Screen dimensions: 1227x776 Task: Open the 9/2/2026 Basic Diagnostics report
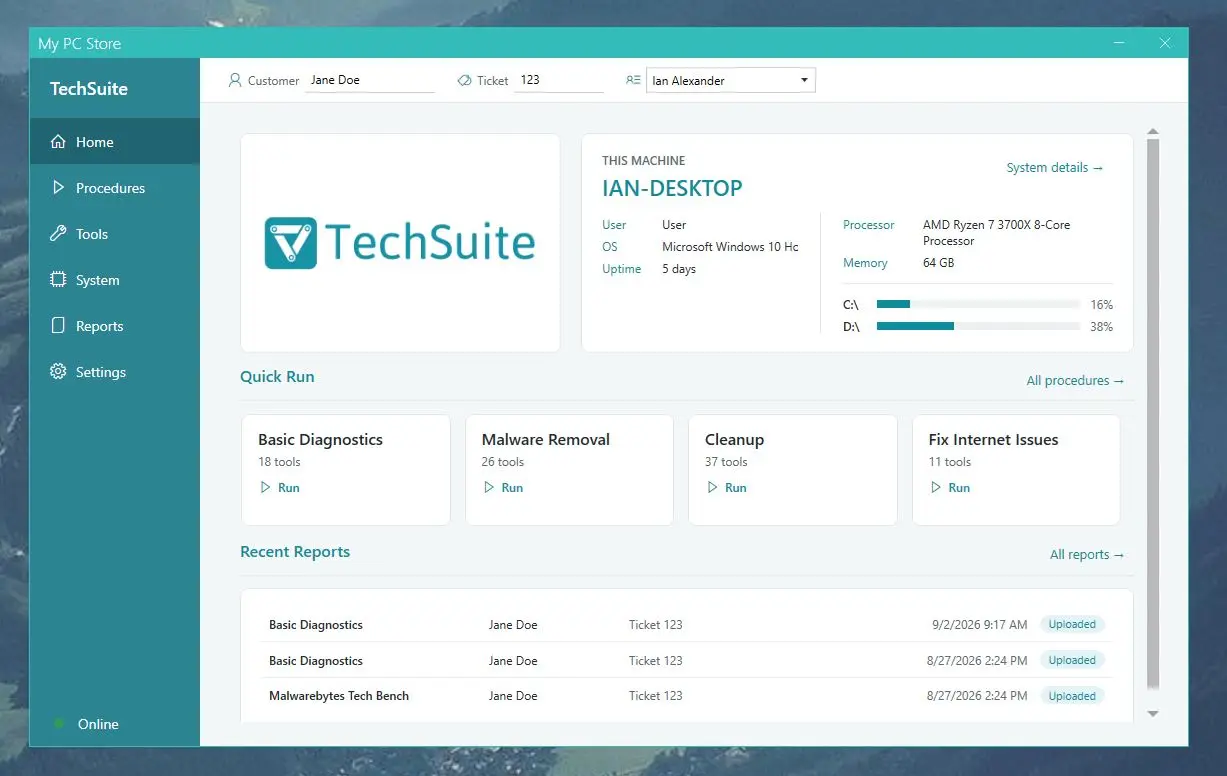click(x=687, y=625)
